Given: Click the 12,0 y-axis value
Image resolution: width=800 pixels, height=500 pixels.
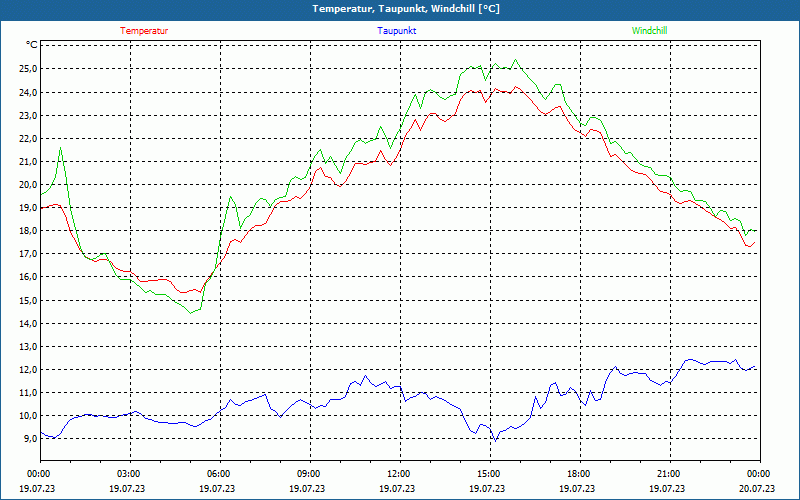Looking at the screenshot, I should (29, 369).
